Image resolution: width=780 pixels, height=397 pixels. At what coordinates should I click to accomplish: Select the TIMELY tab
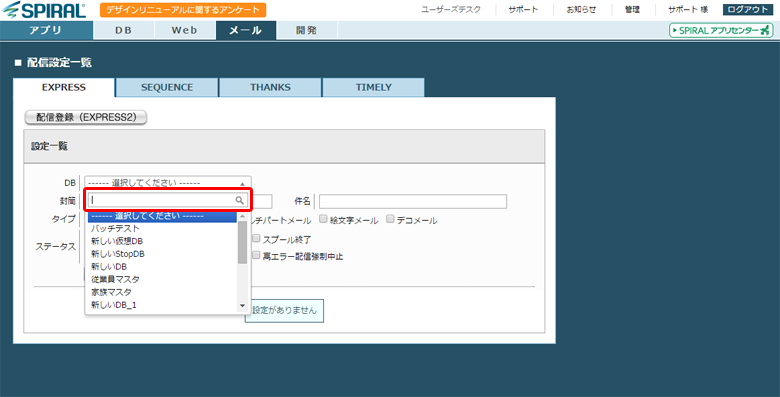point(374,88)
